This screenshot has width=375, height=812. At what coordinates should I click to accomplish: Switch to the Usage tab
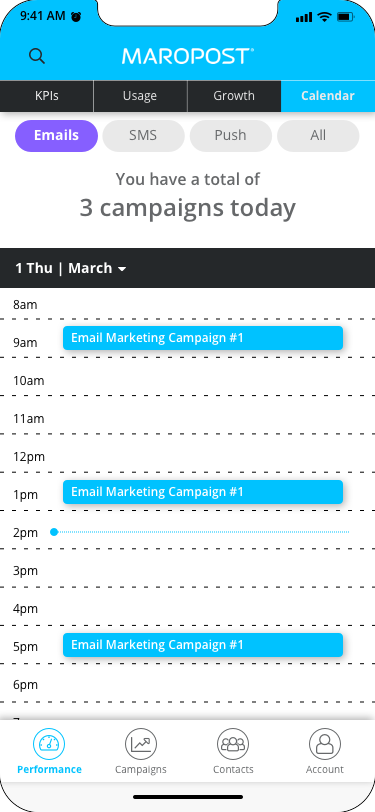[x=140, y=96]
